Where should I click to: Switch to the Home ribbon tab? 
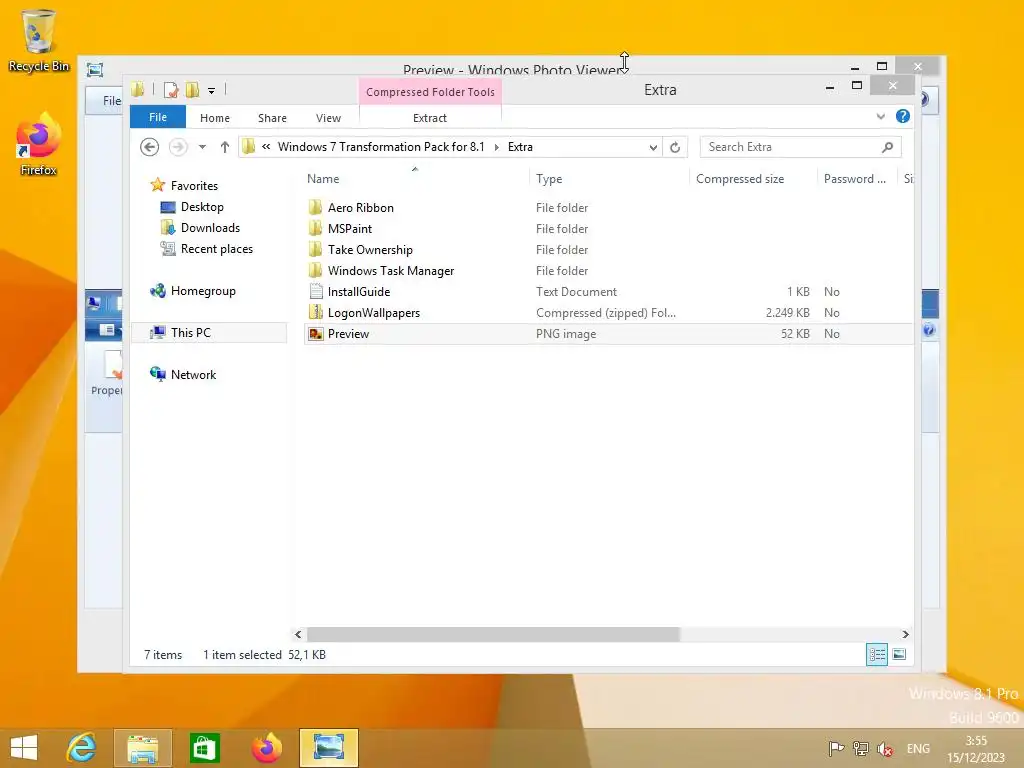pyautogui.click(x=214, y=118)
